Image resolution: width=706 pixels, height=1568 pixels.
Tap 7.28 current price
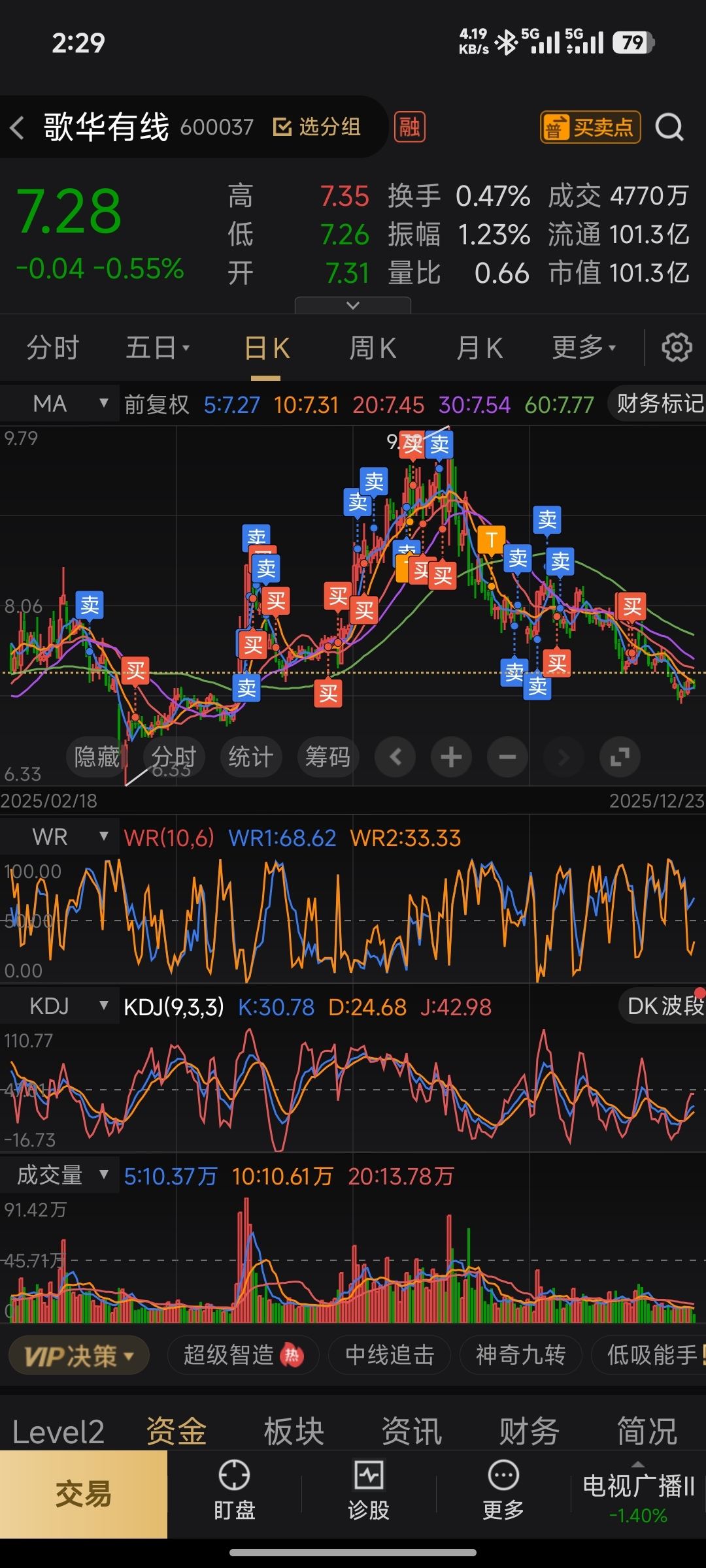[69, 211]
